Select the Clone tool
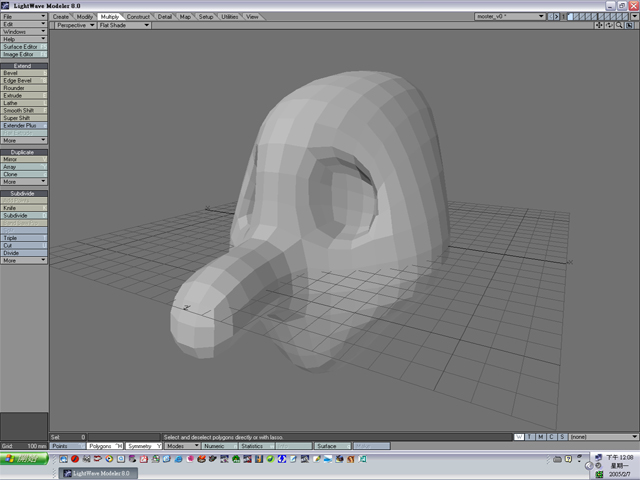The width and height of the screenshot is (640, 480). [24, 174]
